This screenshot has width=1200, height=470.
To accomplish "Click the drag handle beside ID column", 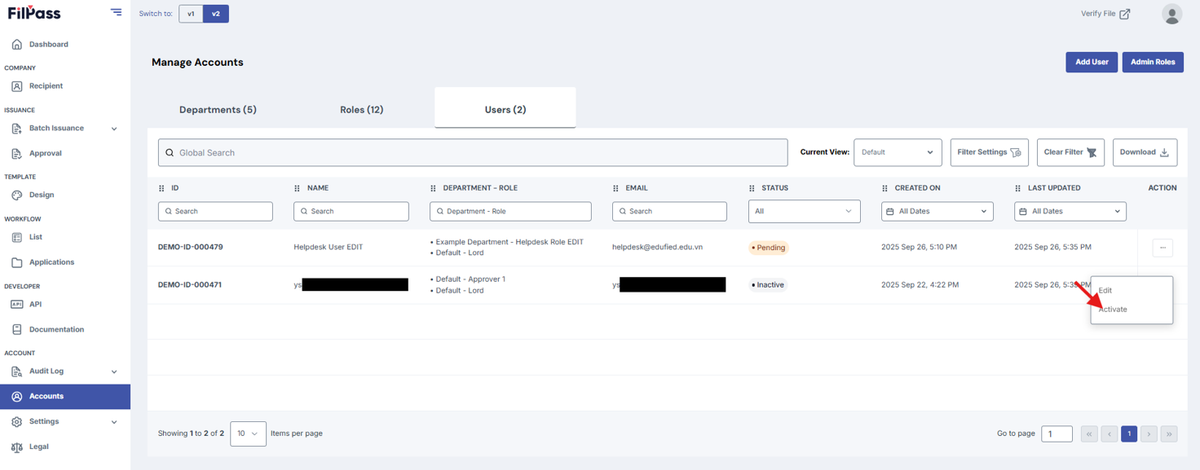I will coord(162,188).
